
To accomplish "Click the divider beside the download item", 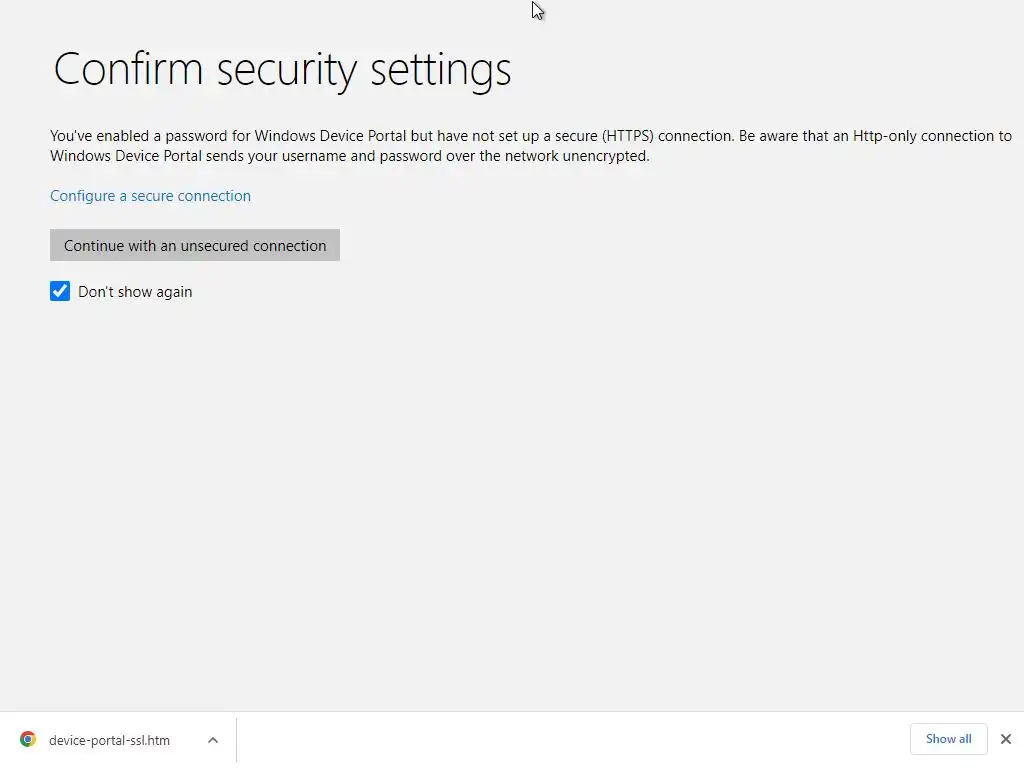I will 237,740.
